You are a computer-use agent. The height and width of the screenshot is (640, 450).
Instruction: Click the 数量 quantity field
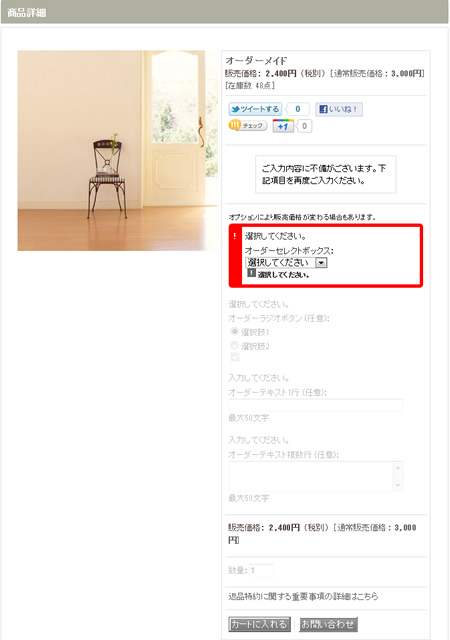click(261, 570)
